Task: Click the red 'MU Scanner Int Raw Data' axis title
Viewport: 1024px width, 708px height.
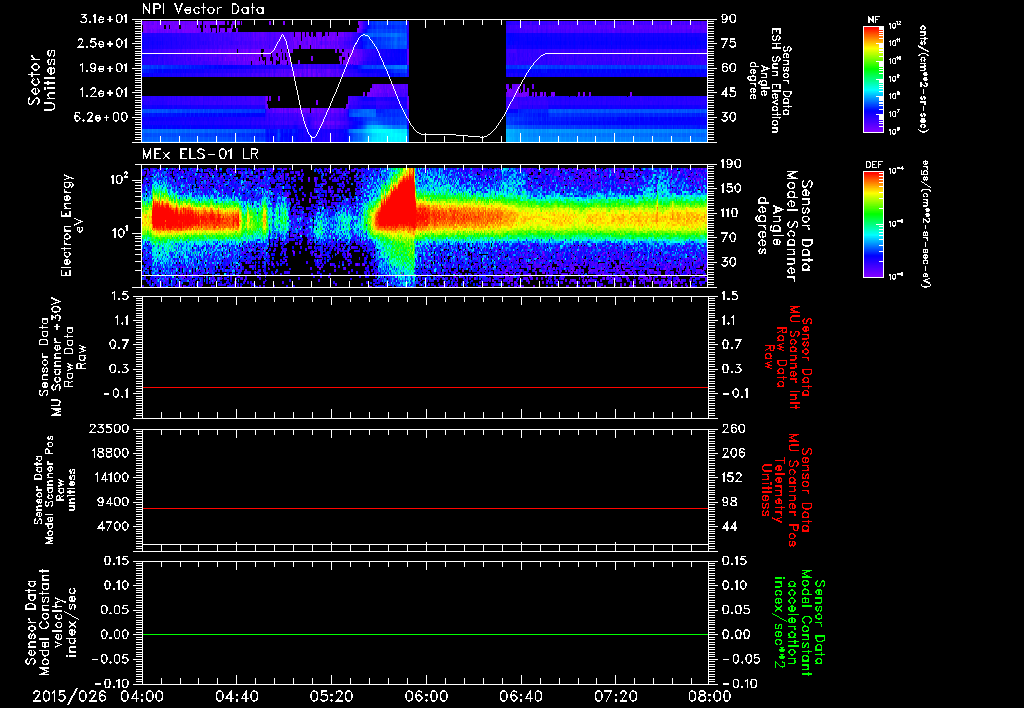Action: (788, 357)
